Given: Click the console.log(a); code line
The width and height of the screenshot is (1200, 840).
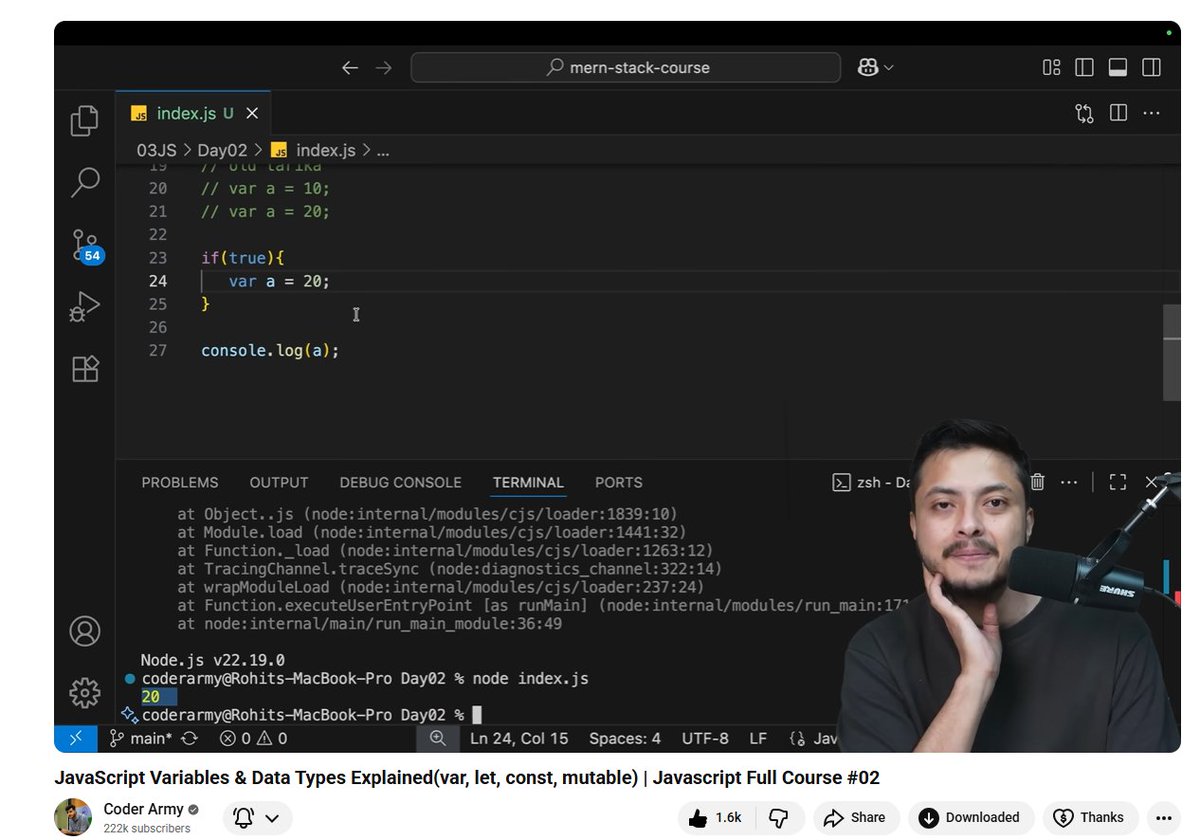Looking at the screenshot, I should (x=270, y=351).
